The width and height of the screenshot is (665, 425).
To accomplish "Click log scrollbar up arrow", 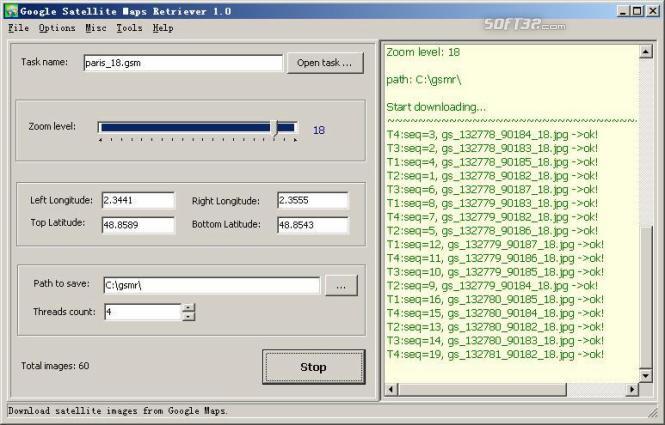I will (645, 52).
